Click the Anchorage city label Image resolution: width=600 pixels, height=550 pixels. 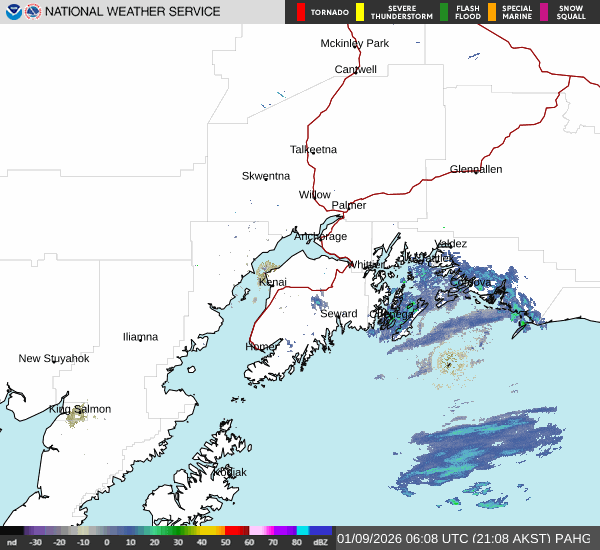tap(320, 237)
